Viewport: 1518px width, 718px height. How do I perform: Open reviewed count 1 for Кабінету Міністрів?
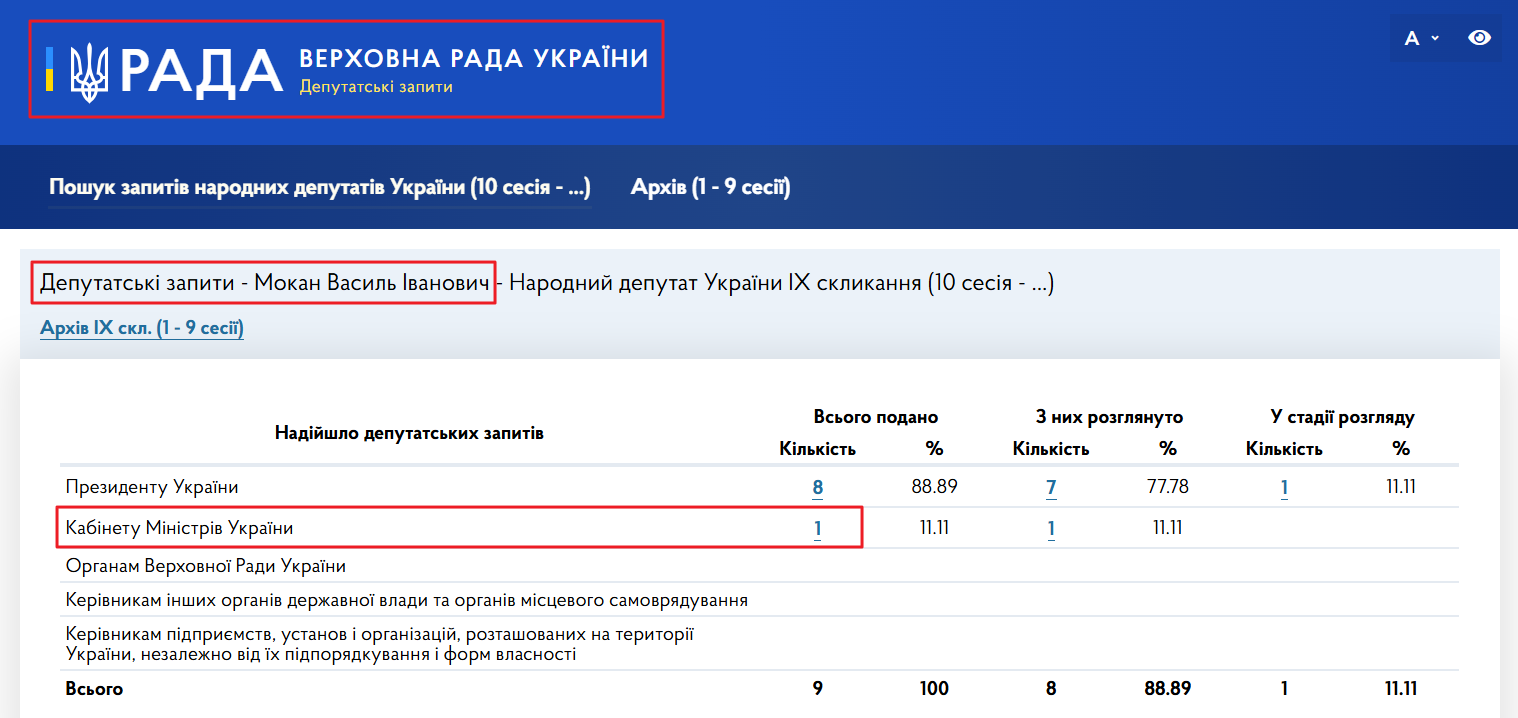(x=1051, y=528)
